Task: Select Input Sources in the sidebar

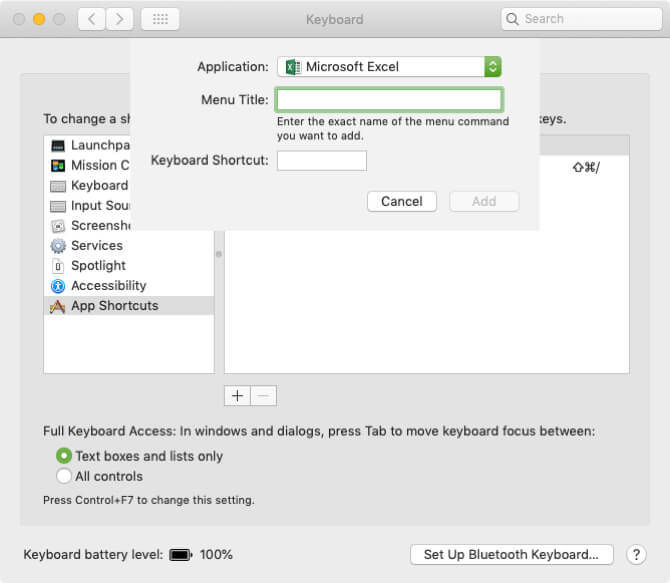Action: click(x=88, y=206)
